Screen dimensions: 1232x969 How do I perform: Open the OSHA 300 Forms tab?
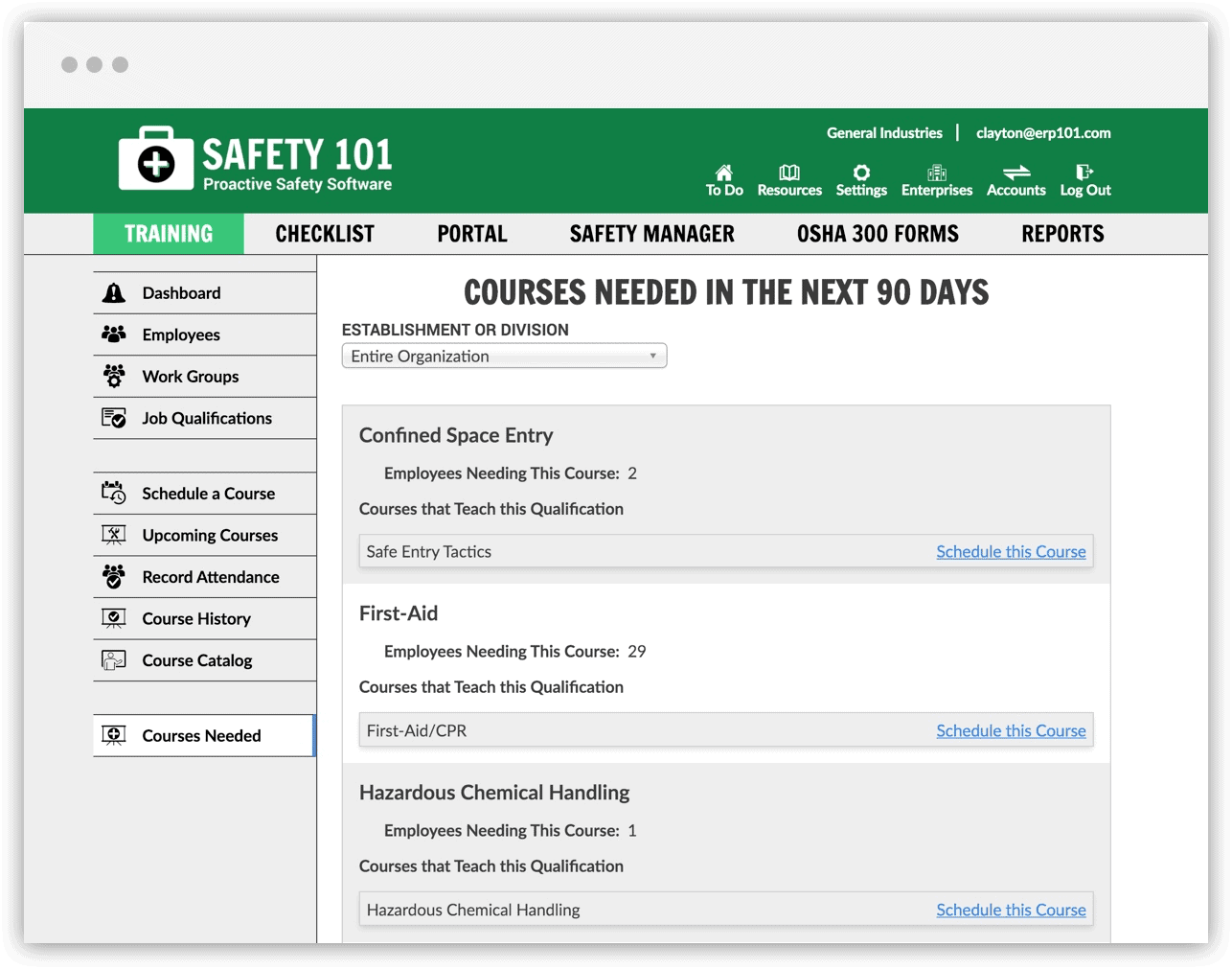coord(878,234)
